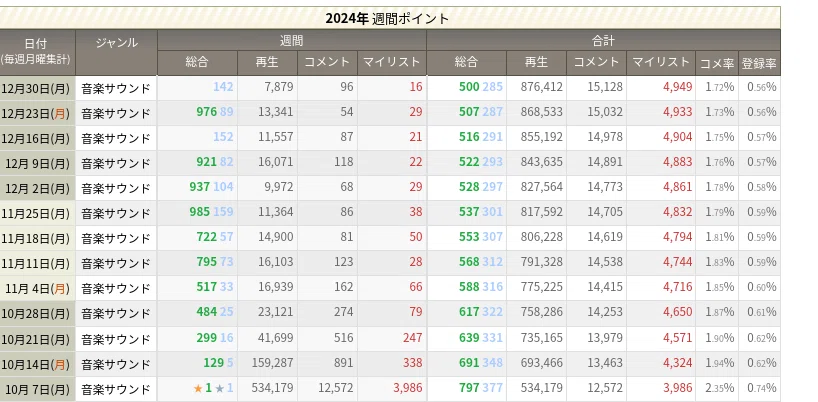This screenshot has height=402, width=818.
Task: Click the マイリスト header under 合計
Action: (x=661, y=63)
